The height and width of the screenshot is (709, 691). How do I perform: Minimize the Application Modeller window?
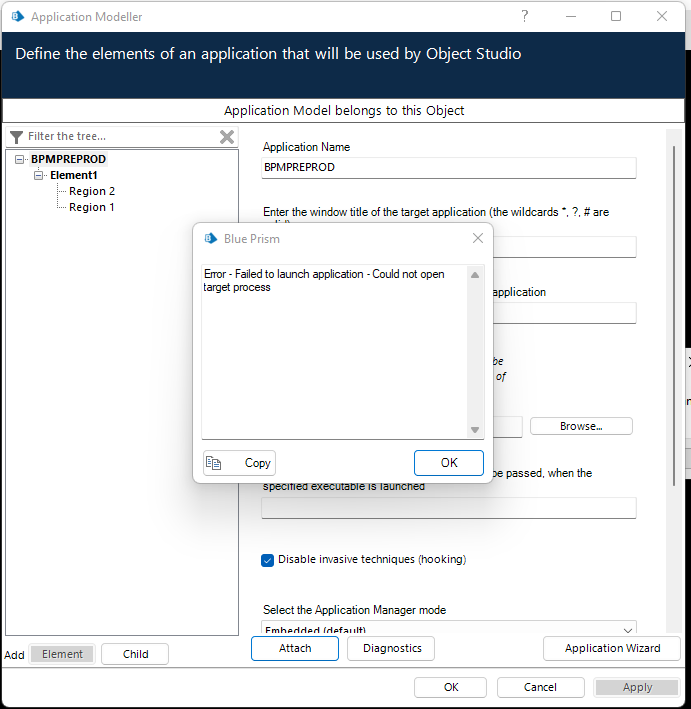tap(571, 16)
